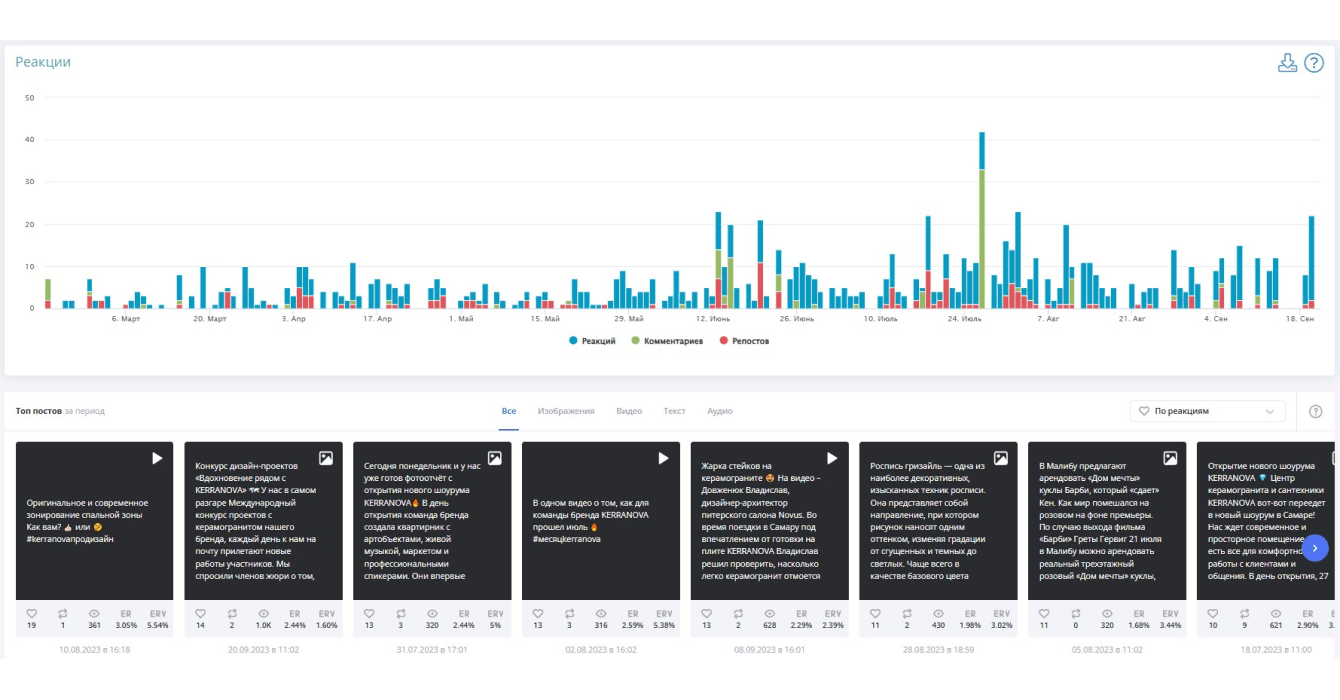Click the views eye icon under the first post
The image size is (1340, 700).
(x=94, y=613)
